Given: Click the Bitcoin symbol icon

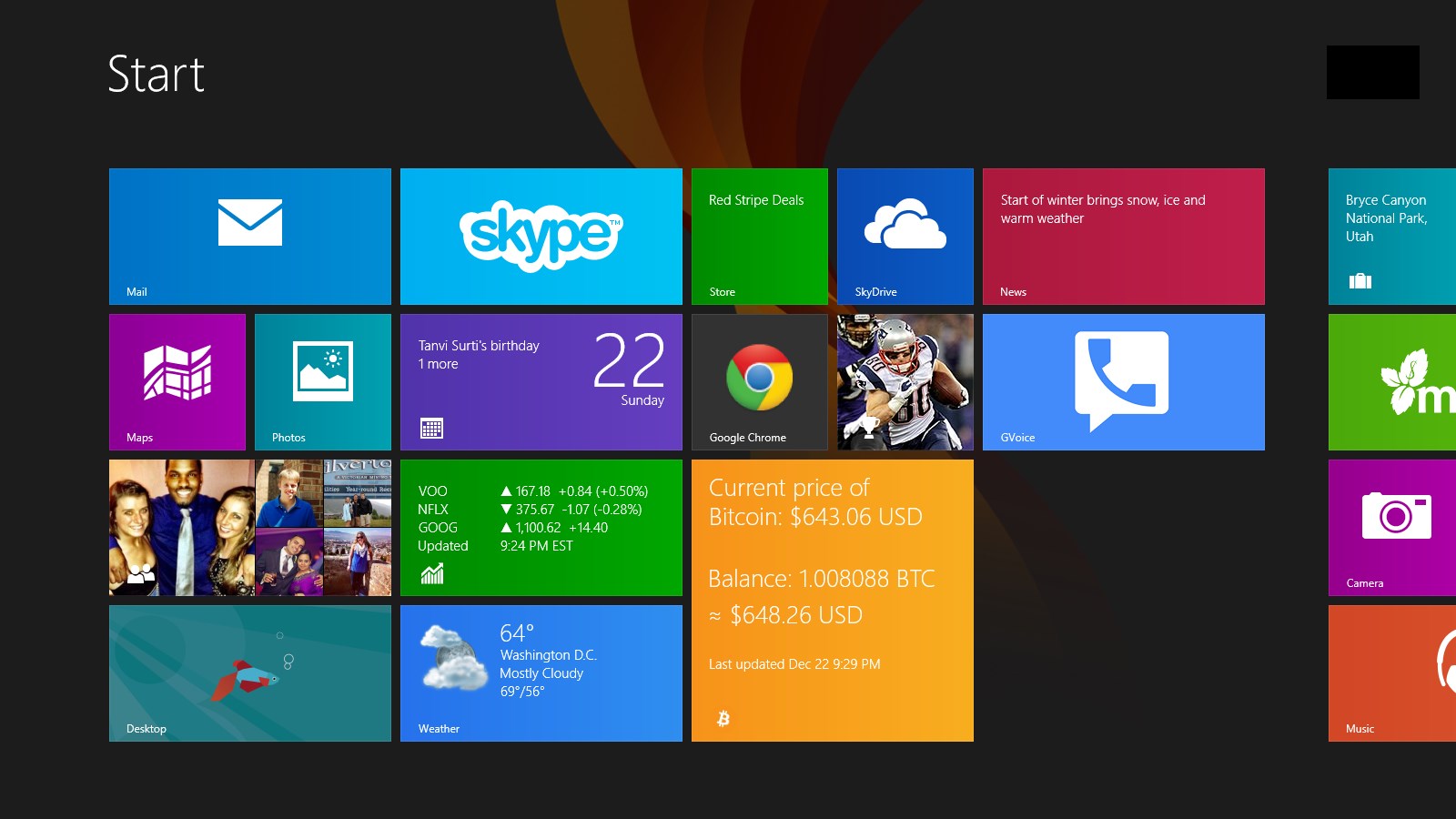Looking at the screenshot, I should [723, 719].
